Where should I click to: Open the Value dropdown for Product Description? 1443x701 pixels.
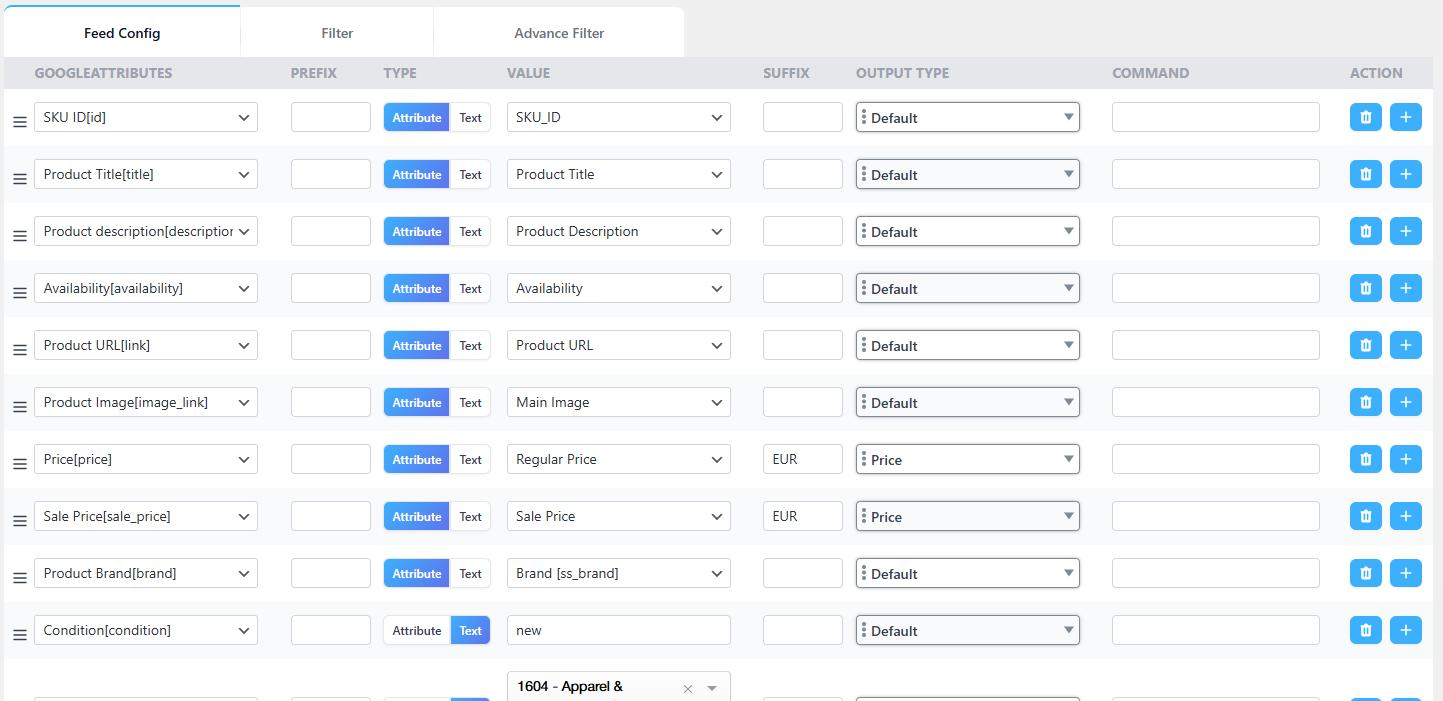pos(618,230)
